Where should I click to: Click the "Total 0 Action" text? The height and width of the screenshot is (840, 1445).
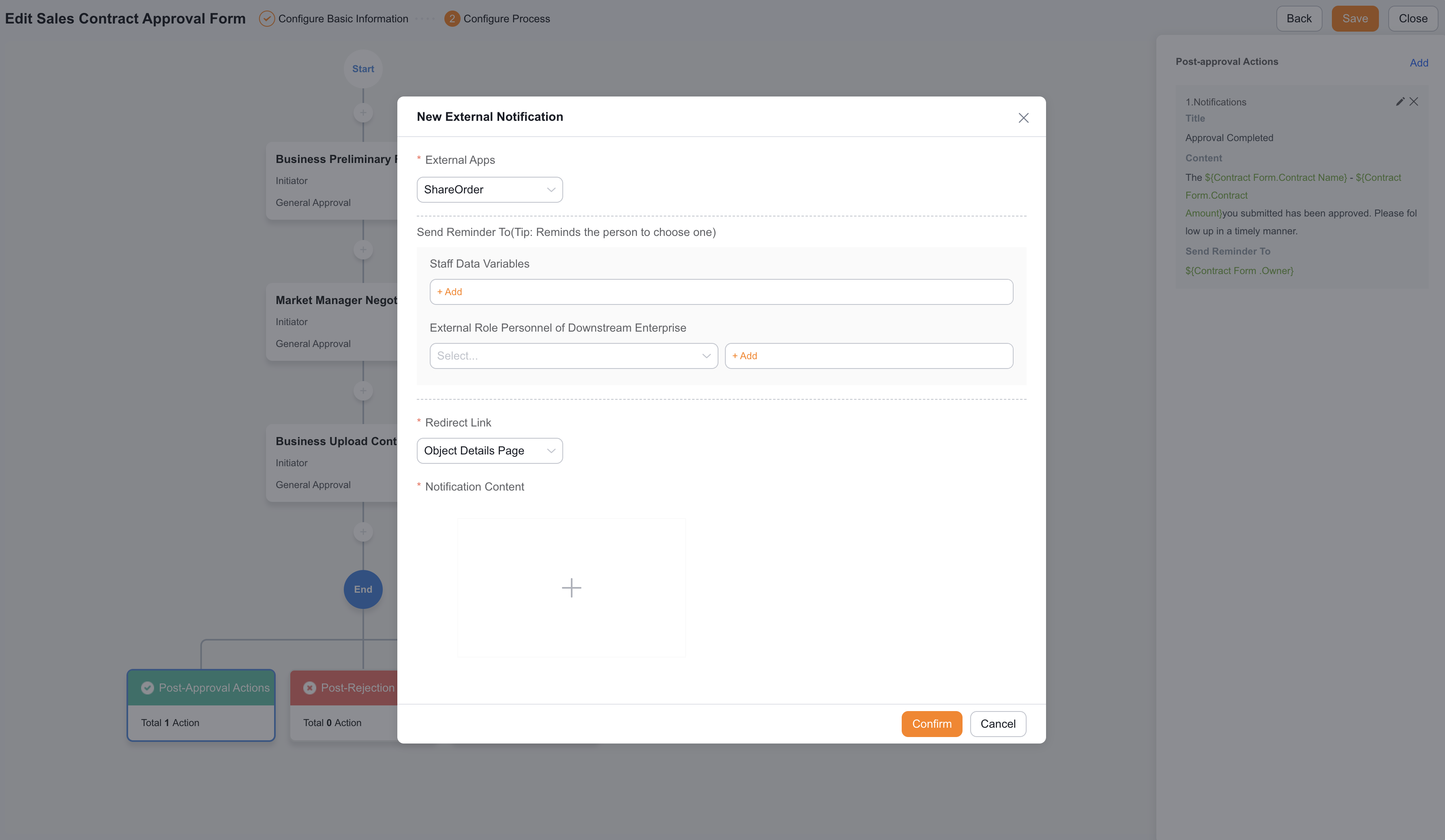332,722
